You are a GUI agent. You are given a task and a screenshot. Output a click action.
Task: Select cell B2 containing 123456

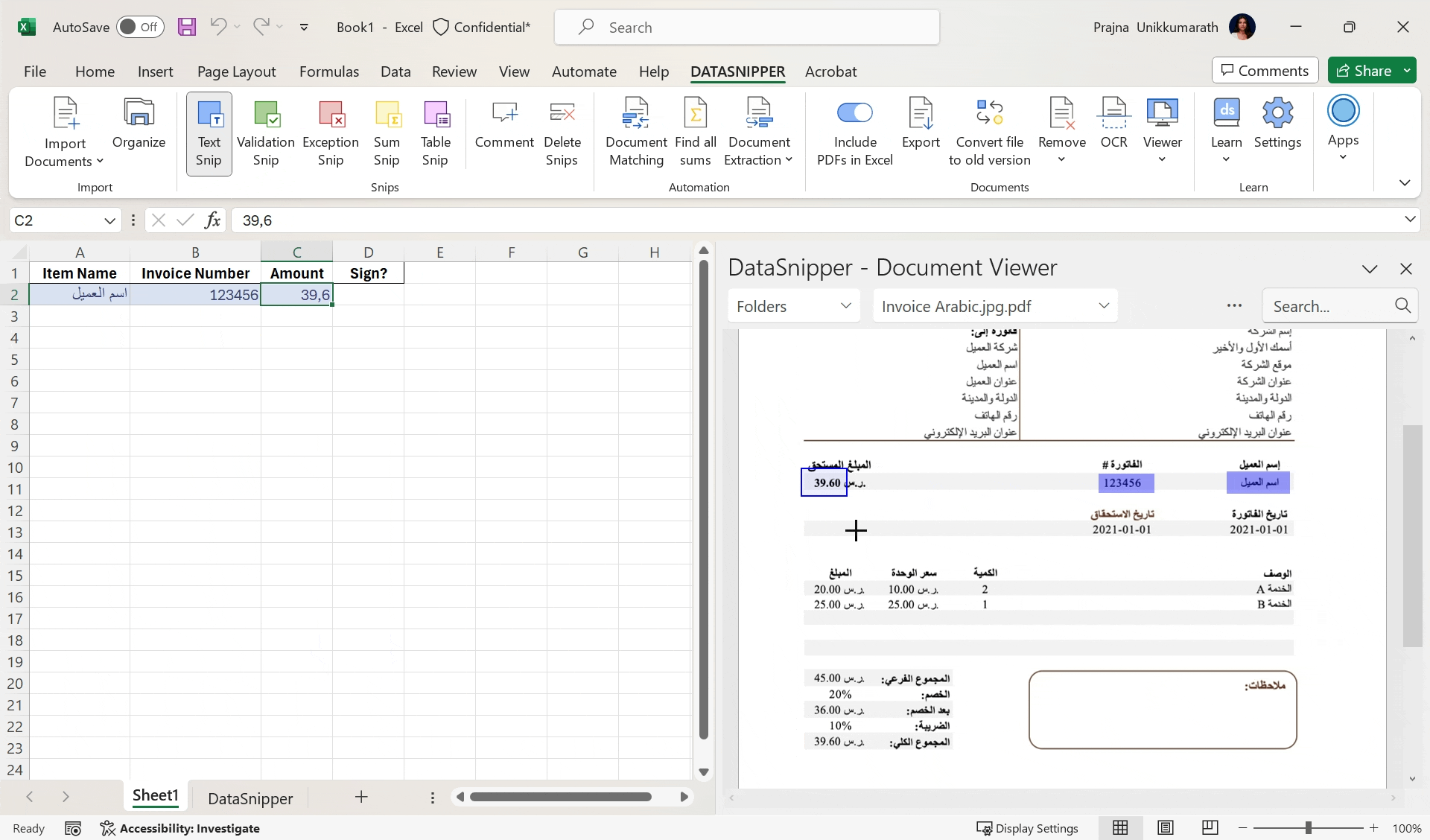[195, 295]
